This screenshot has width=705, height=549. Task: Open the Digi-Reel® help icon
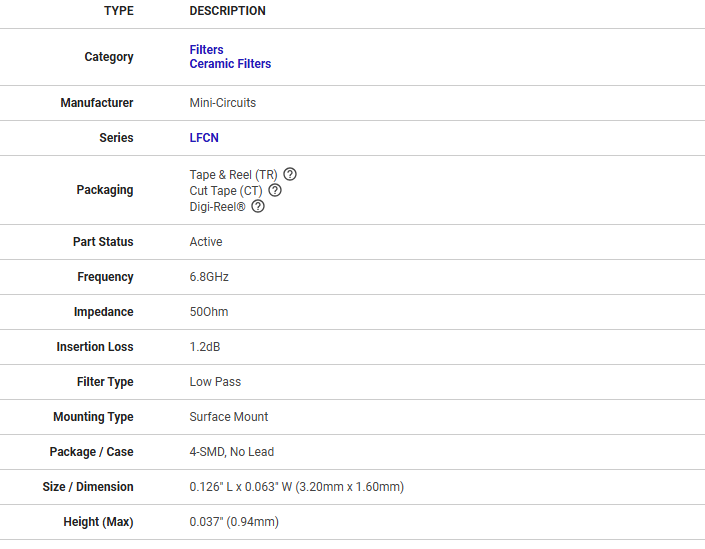coord(258,206)
